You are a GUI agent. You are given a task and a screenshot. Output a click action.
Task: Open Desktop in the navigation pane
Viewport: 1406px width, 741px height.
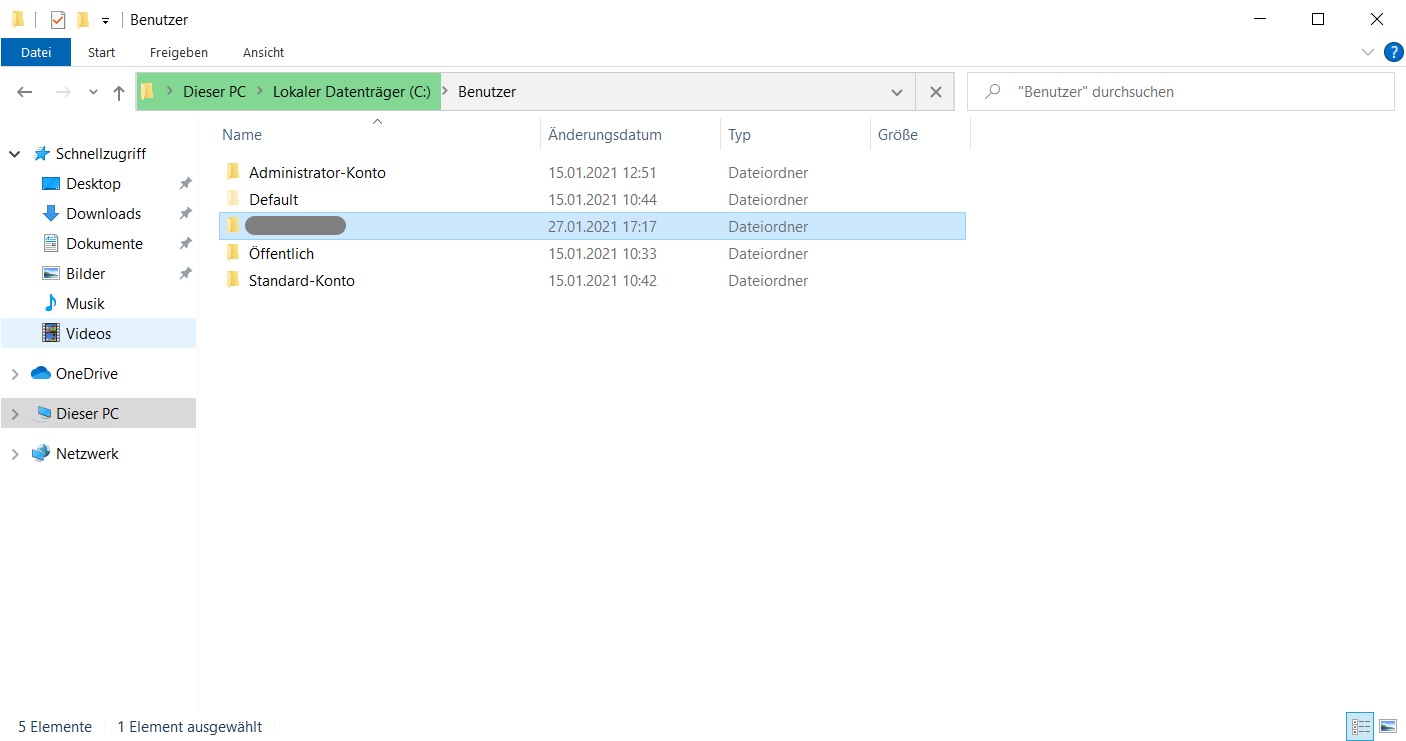[x=93, y=184]
